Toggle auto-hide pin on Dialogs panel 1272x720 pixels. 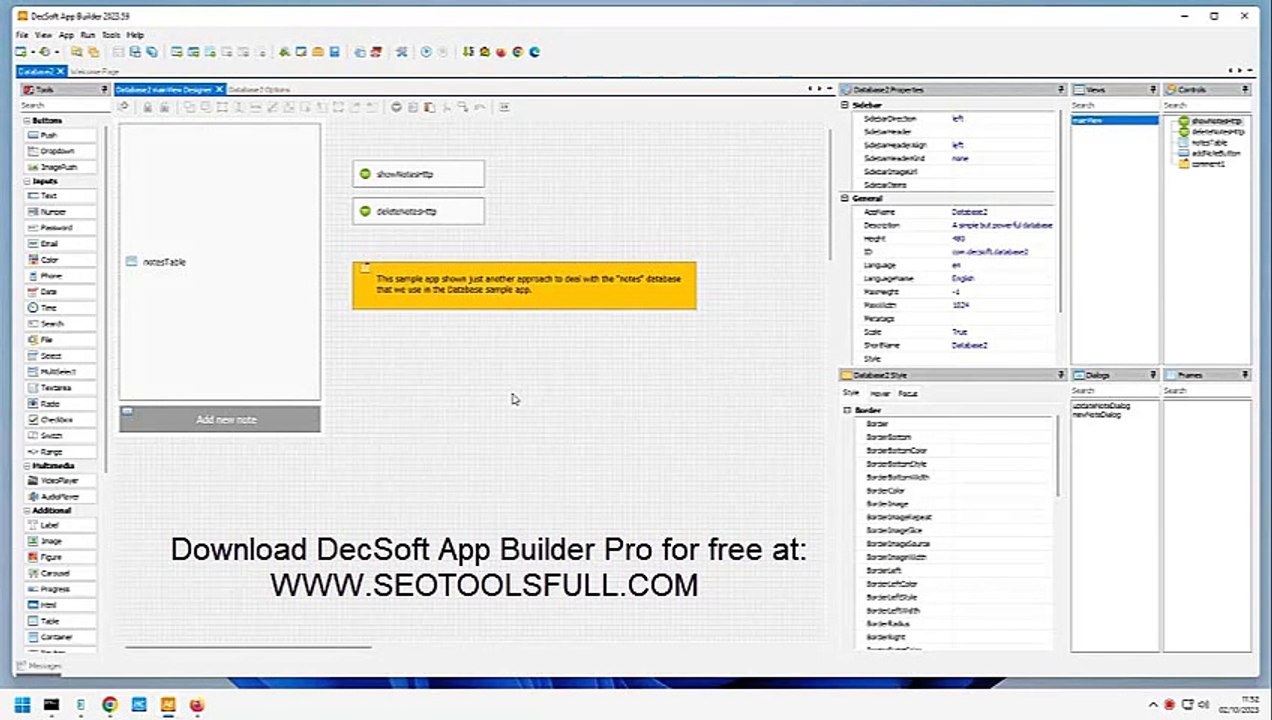1153,375
